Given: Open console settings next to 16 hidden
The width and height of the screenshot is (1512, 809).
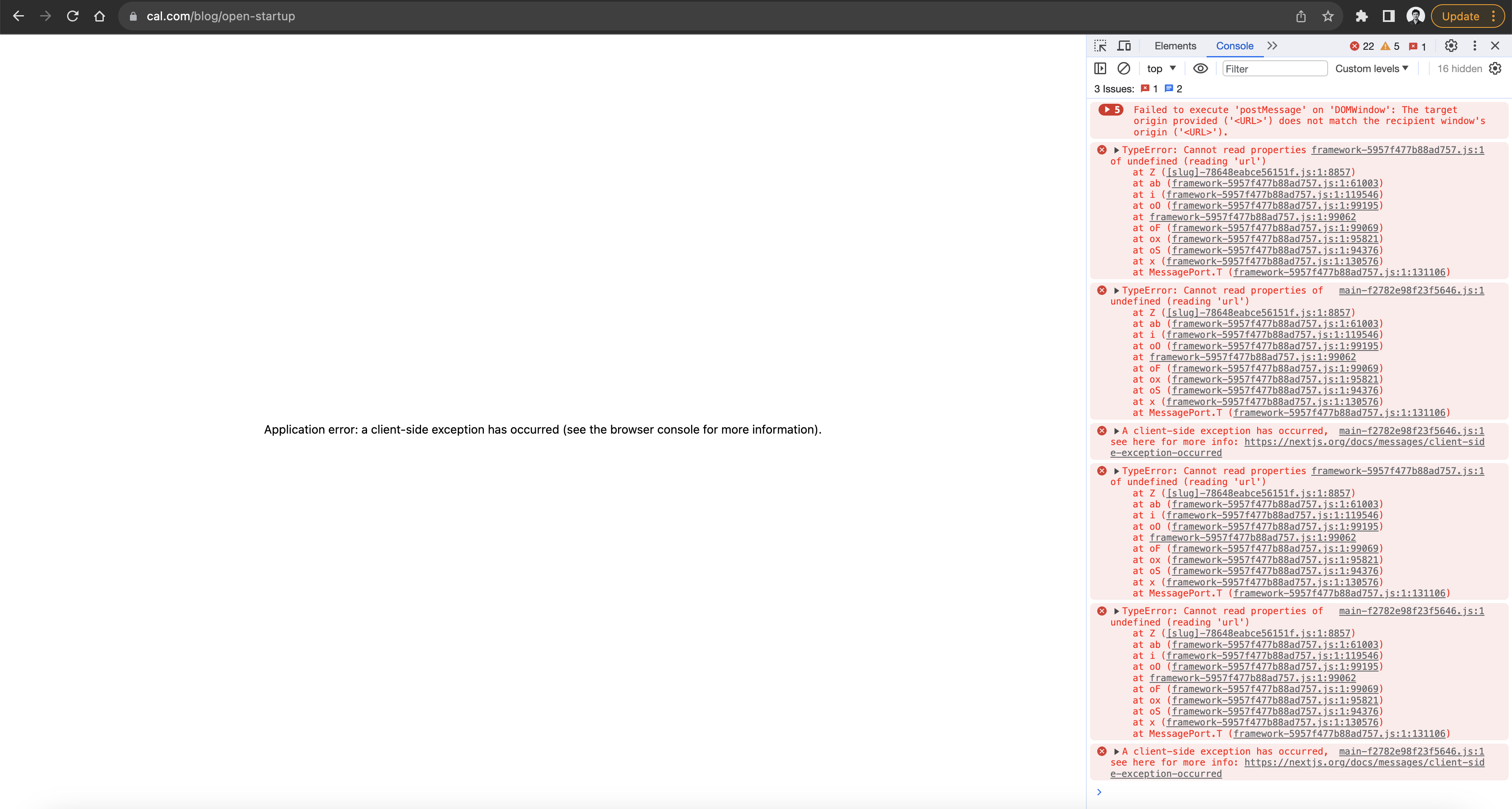Looking at the screenshot, I should click(x=1496, y=68).
